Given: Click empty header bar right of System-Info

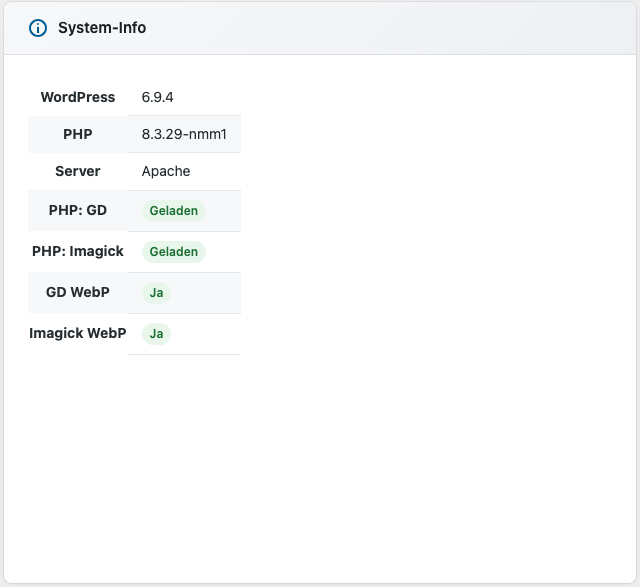Looking at the screenshot, I should coord(400,28).
